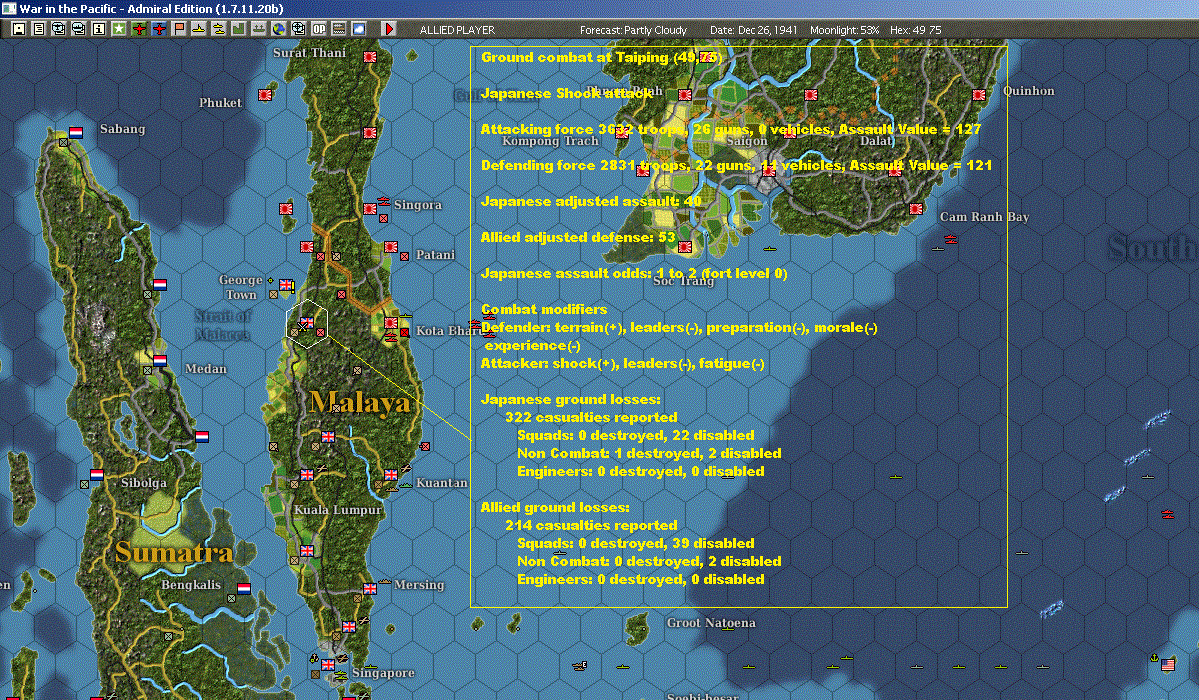The width and height of the screenshot is (1199, 700).
Task: Click the Groot Natoena island label
Action: 711,623
